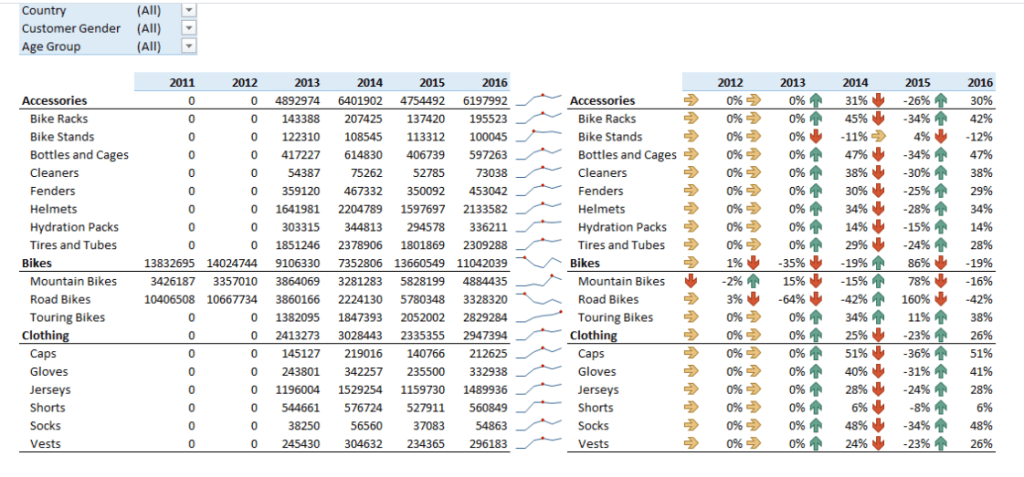
Task: Select the Touring Bikes sparkline
Action: pyautogui.click(x=540, y=317)
